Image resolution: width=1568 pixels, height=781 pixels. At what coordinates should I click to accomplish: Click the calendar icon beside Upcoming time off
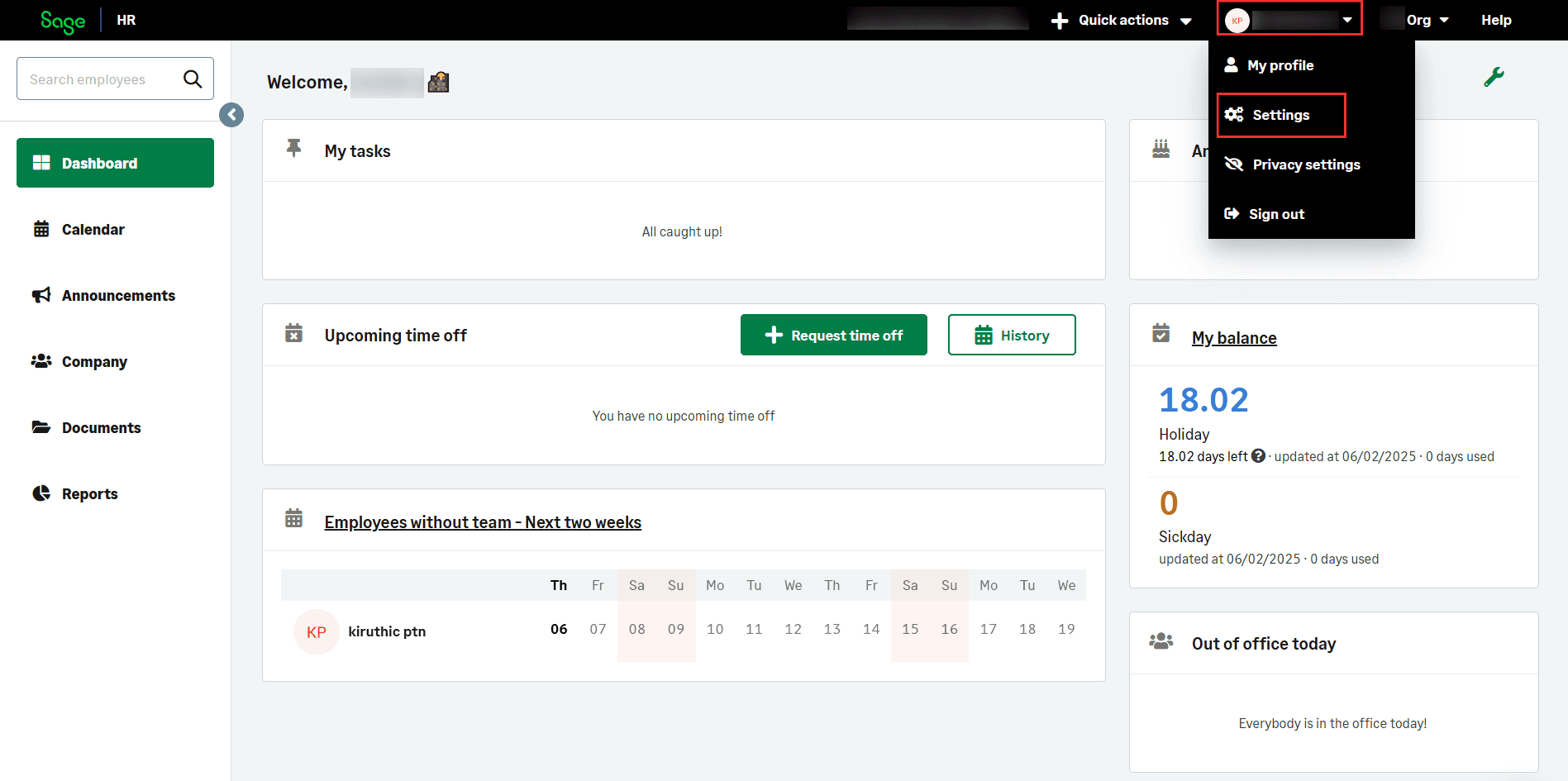point(293,333)
